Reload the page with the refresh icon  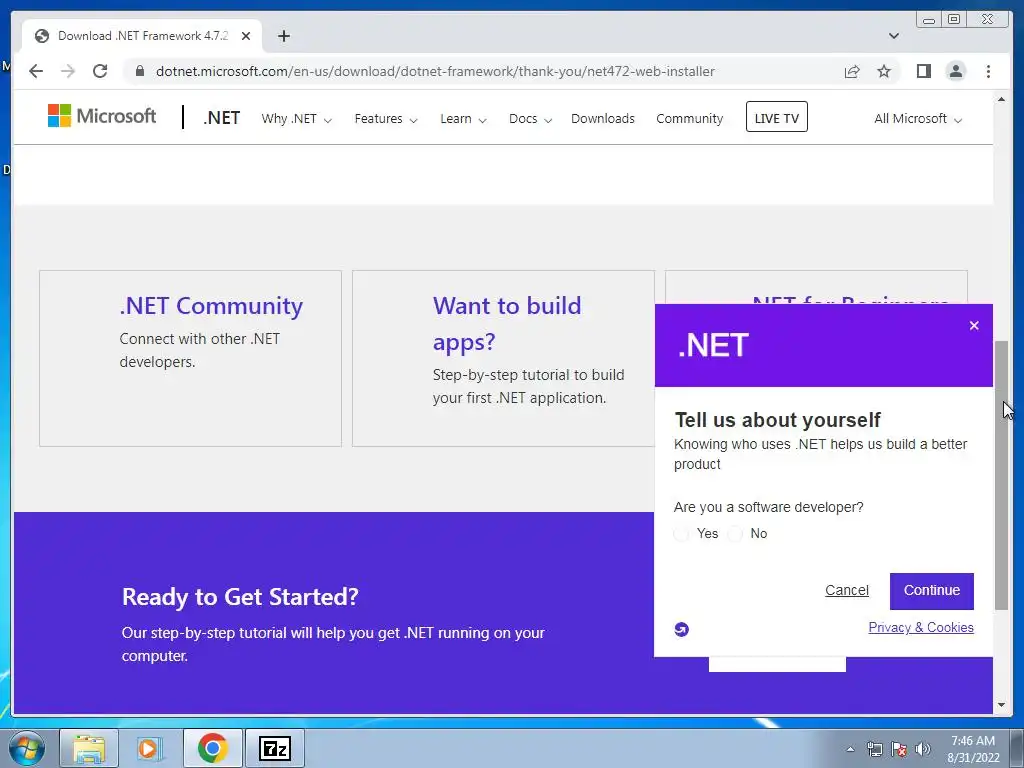(100, 71)
